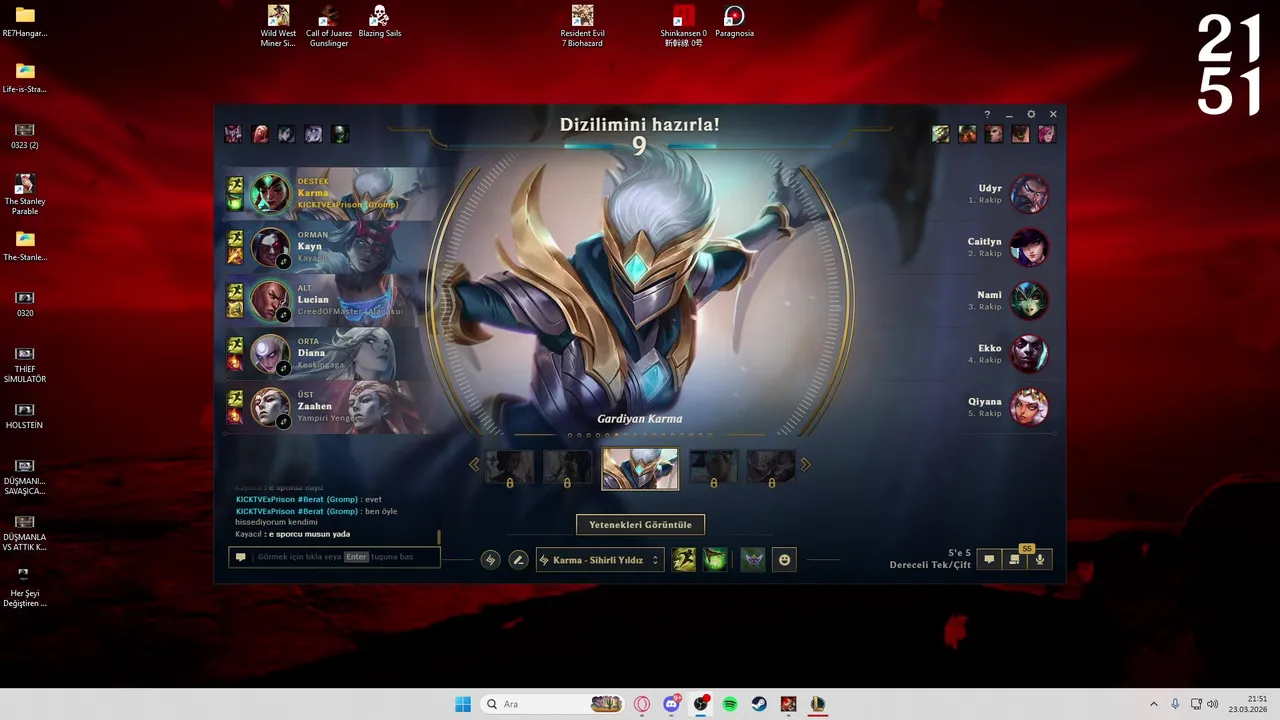Screen dimensions: 1280x720
Task: Click Lucian's swap request icon
Action: [283, 315]
